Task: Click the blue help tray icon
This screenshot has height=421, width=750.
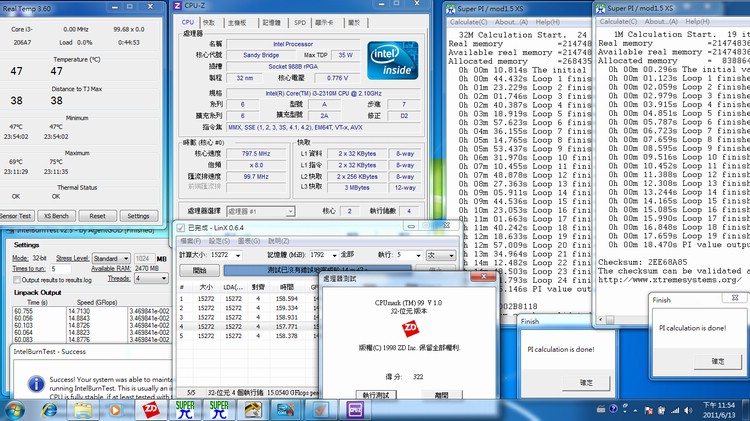Action: click(614, 409)
